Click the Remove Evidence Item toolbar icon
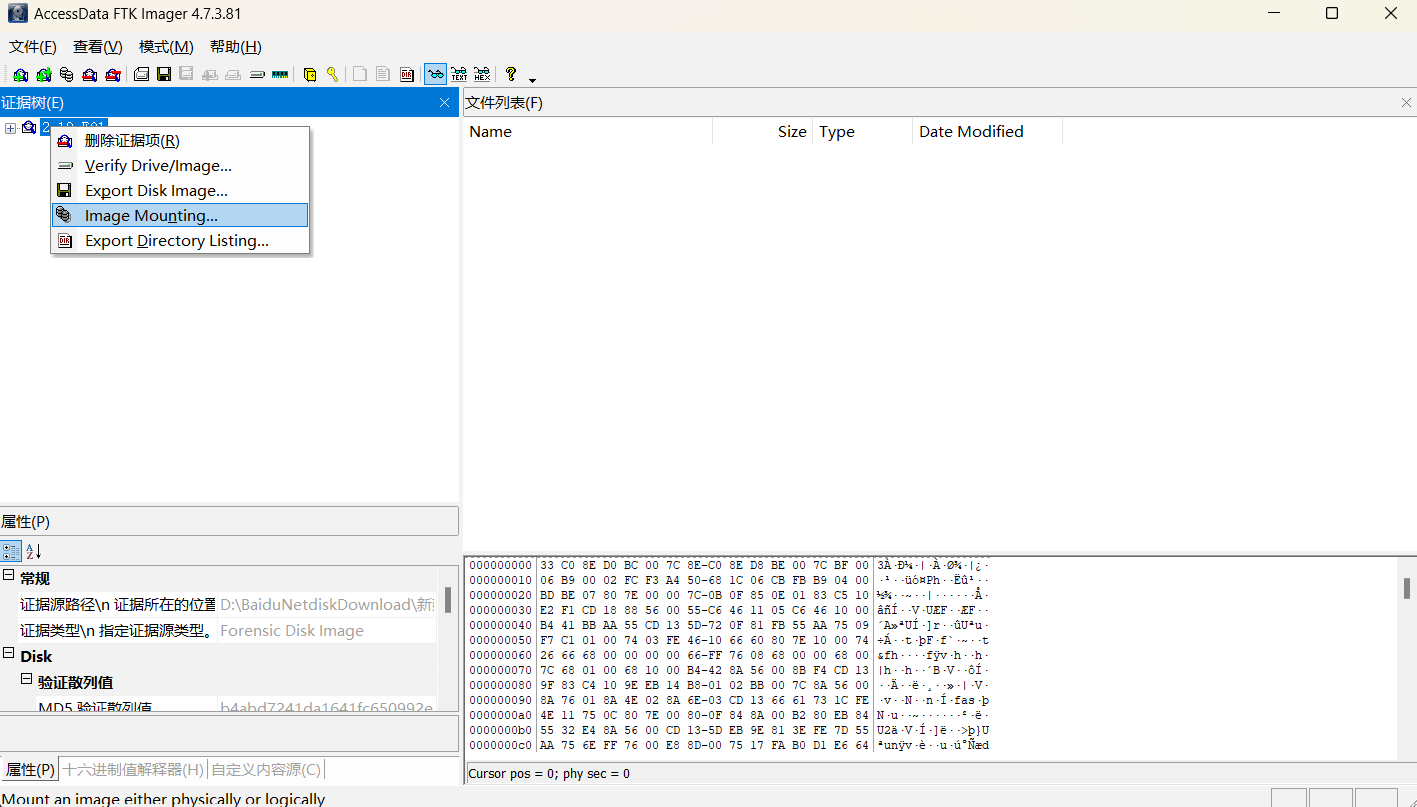Screen dimensions: 1417x807 tap(89, 74)
